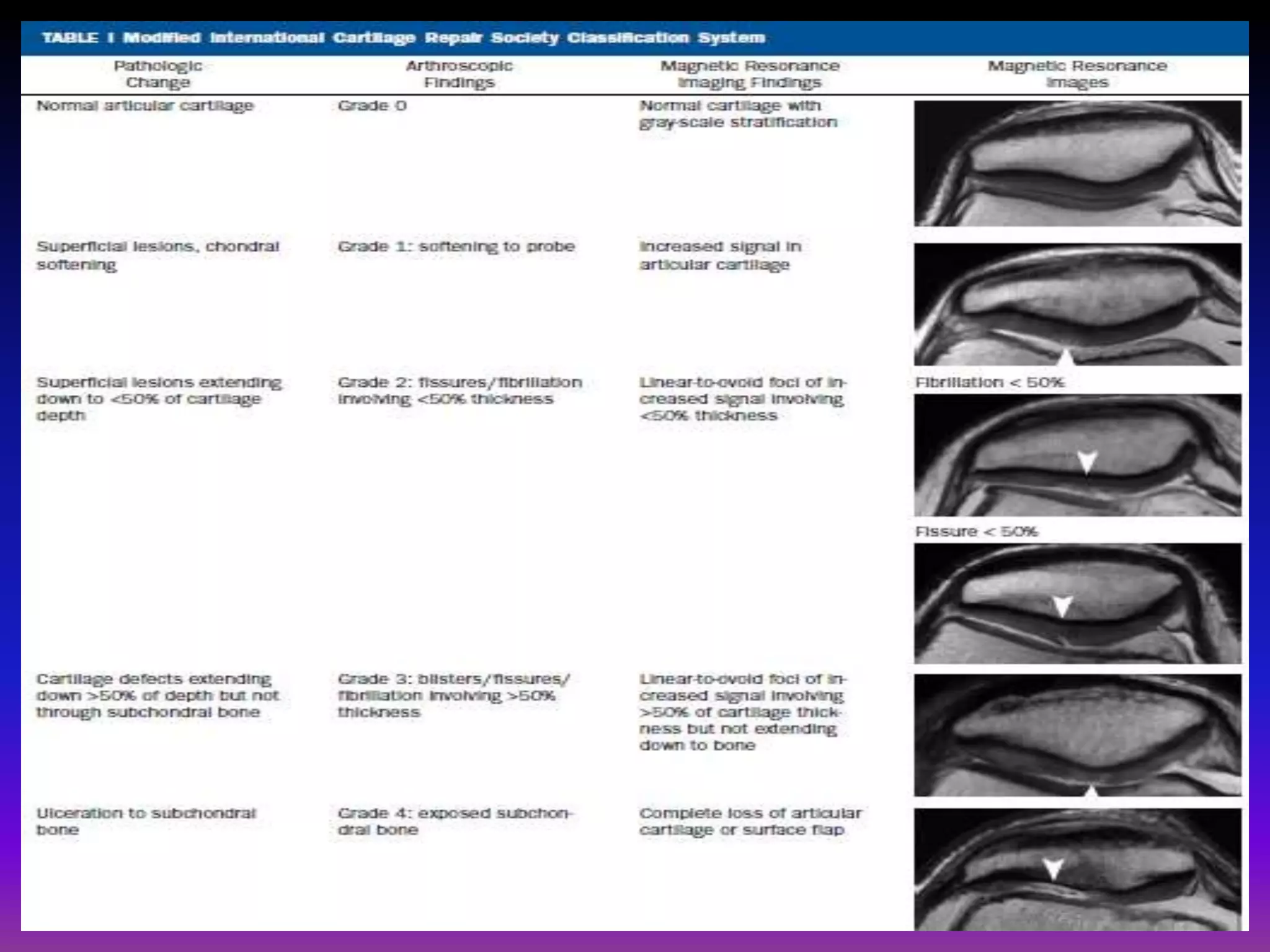Click the Fissure < 50% MRI image
Viewport: 1270px width, 952px height.
(x=1077, y=603)
